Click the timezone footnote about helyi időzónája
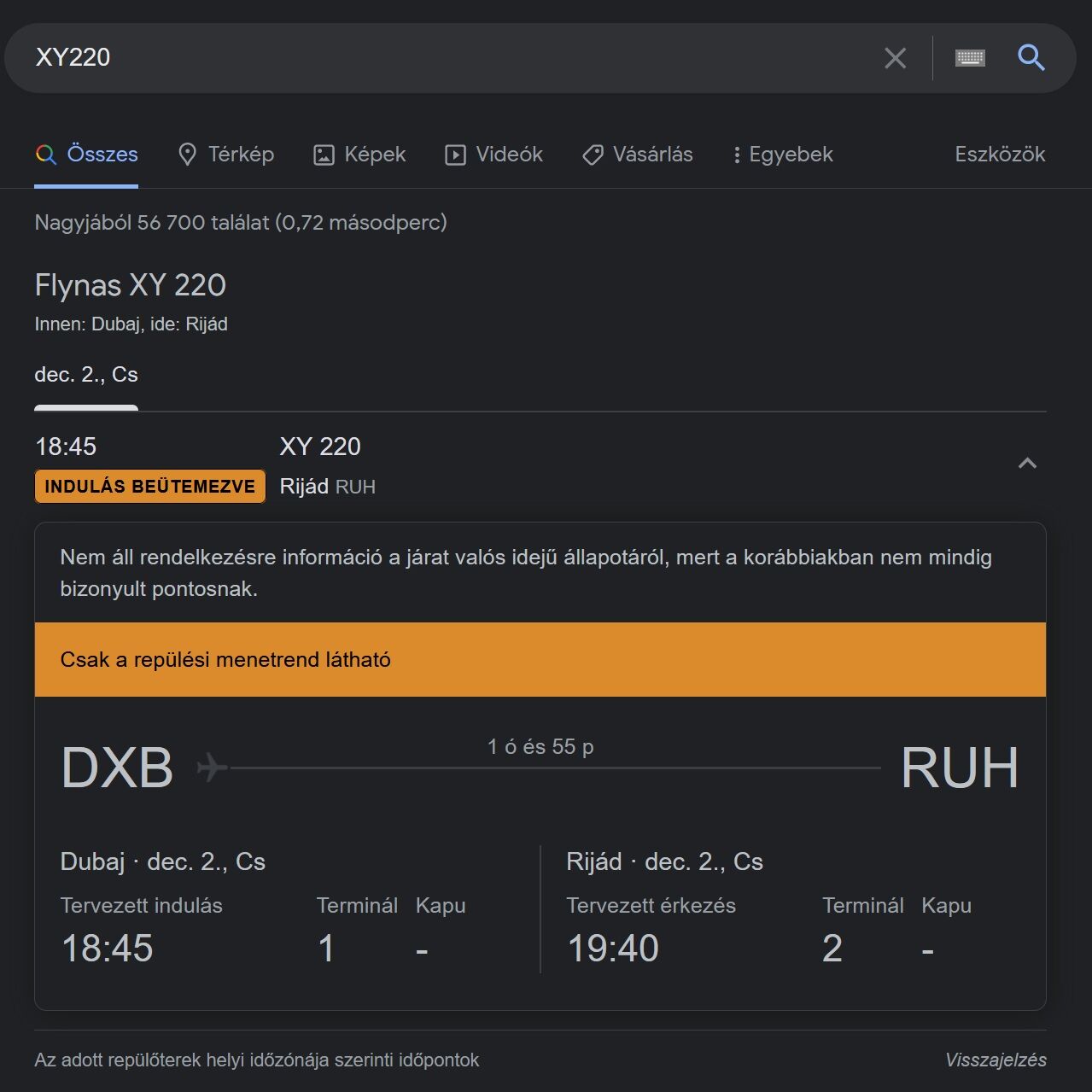1092x1092 pixels. pos(257,1060)
